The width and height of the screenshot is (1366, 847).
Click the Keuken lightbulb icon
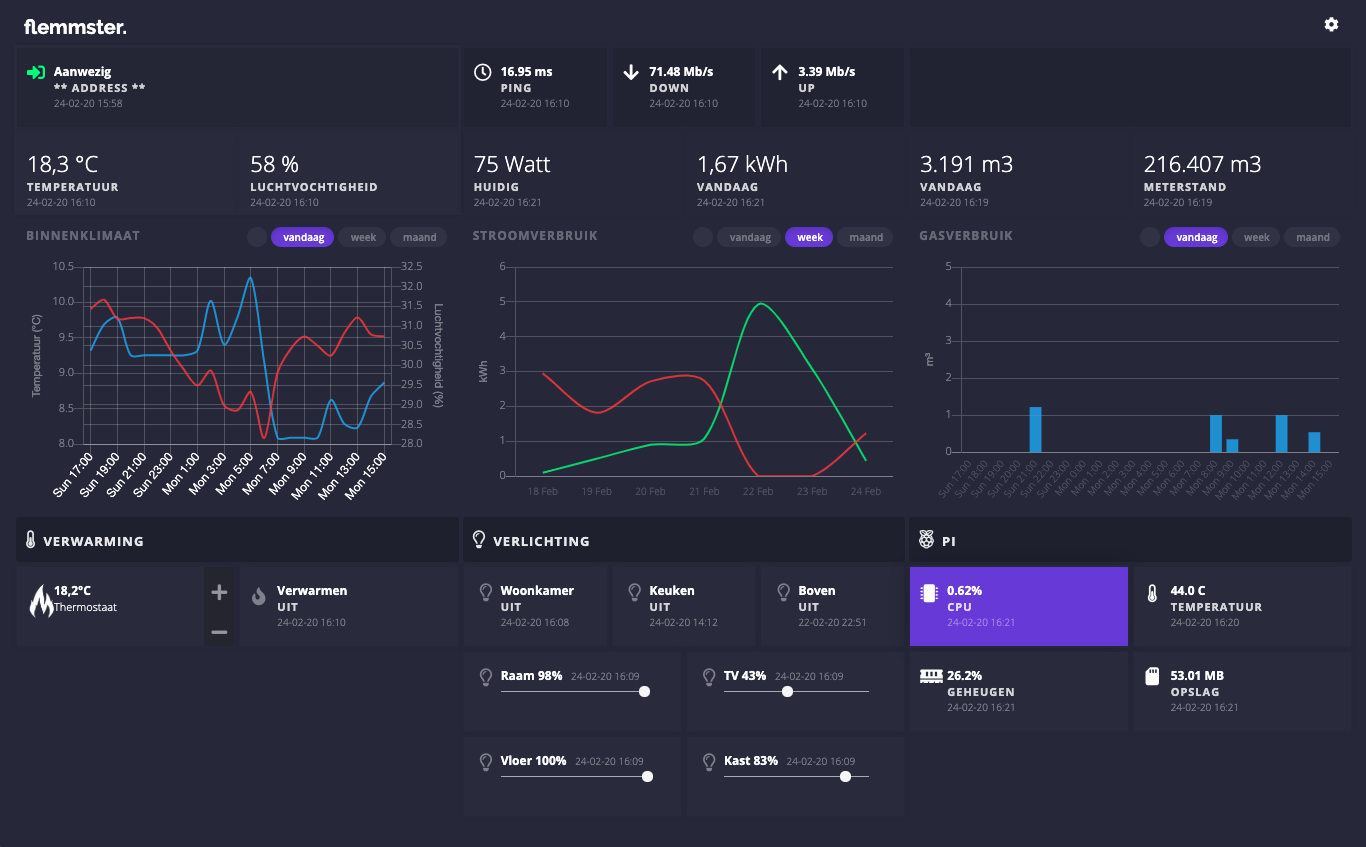[x=634, y=592]
